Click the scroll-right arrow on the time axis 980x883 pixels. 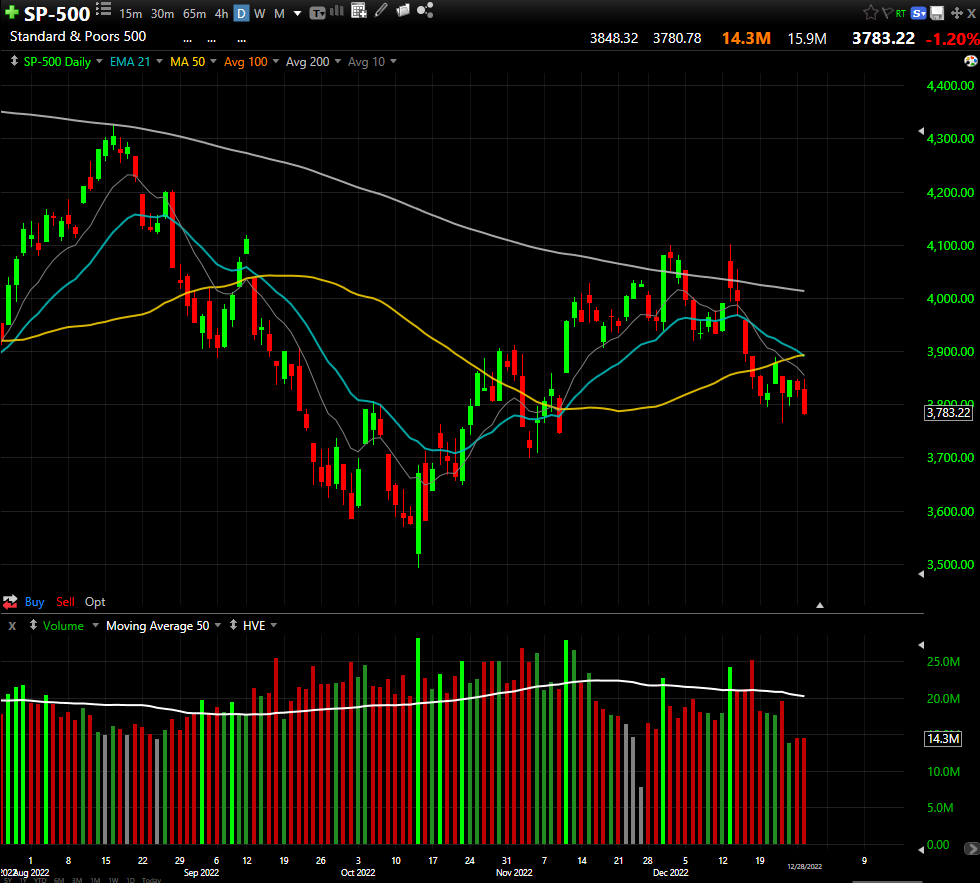pyautogui.click(x=971, y=849)
